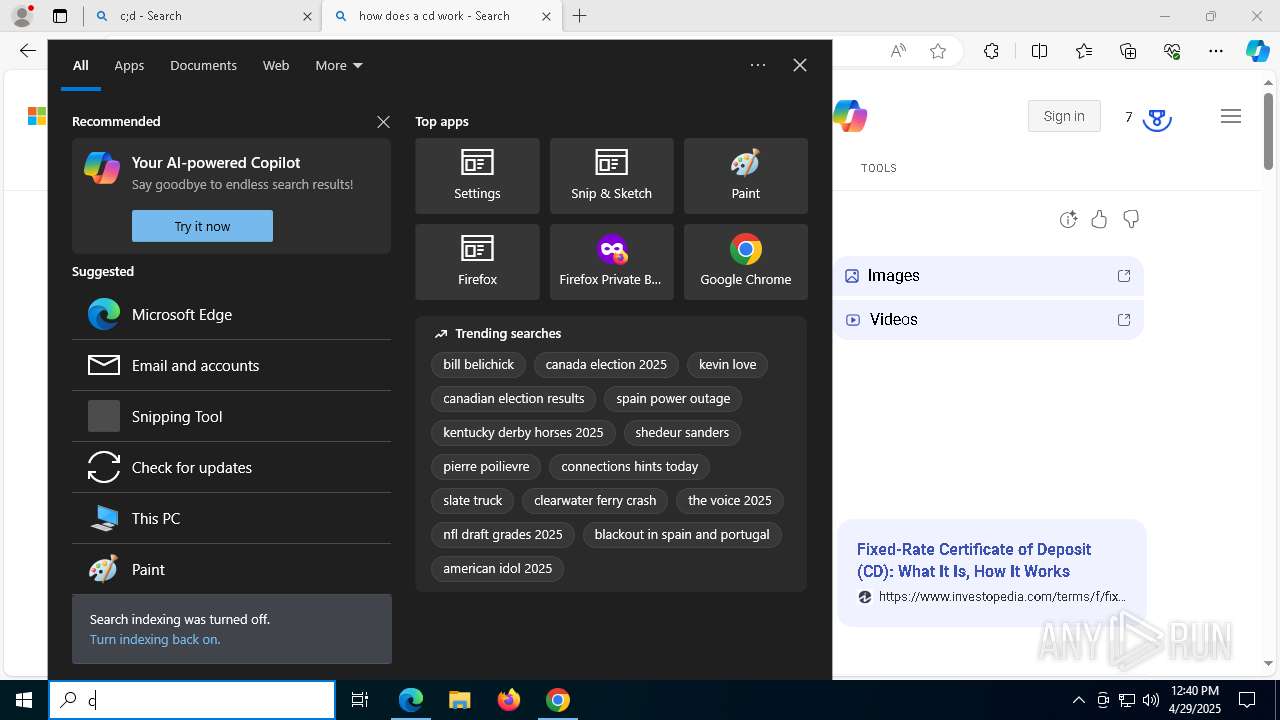Image resolution: width=1280 pixels, height=720 pixels.
Task: Add this page to favorites star
Action: 938,51
